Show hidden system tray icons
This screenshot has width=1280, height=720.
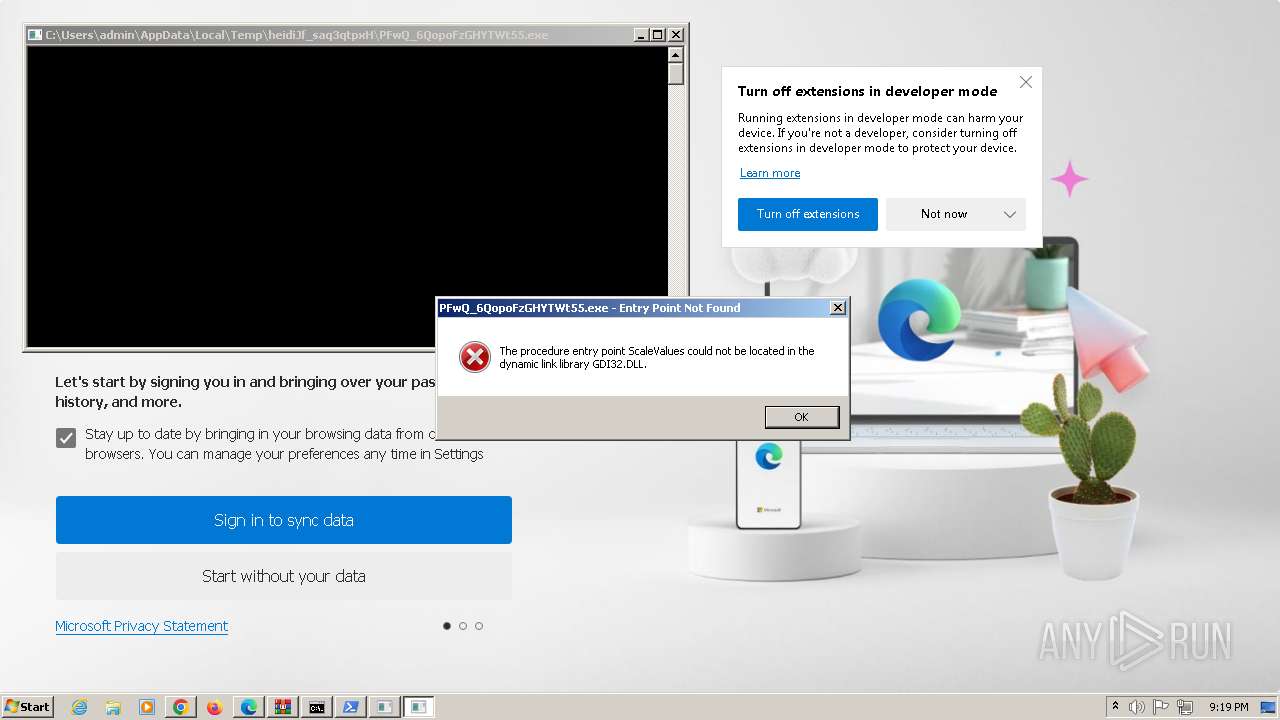pyautogui.click(x=1115, y=707)
